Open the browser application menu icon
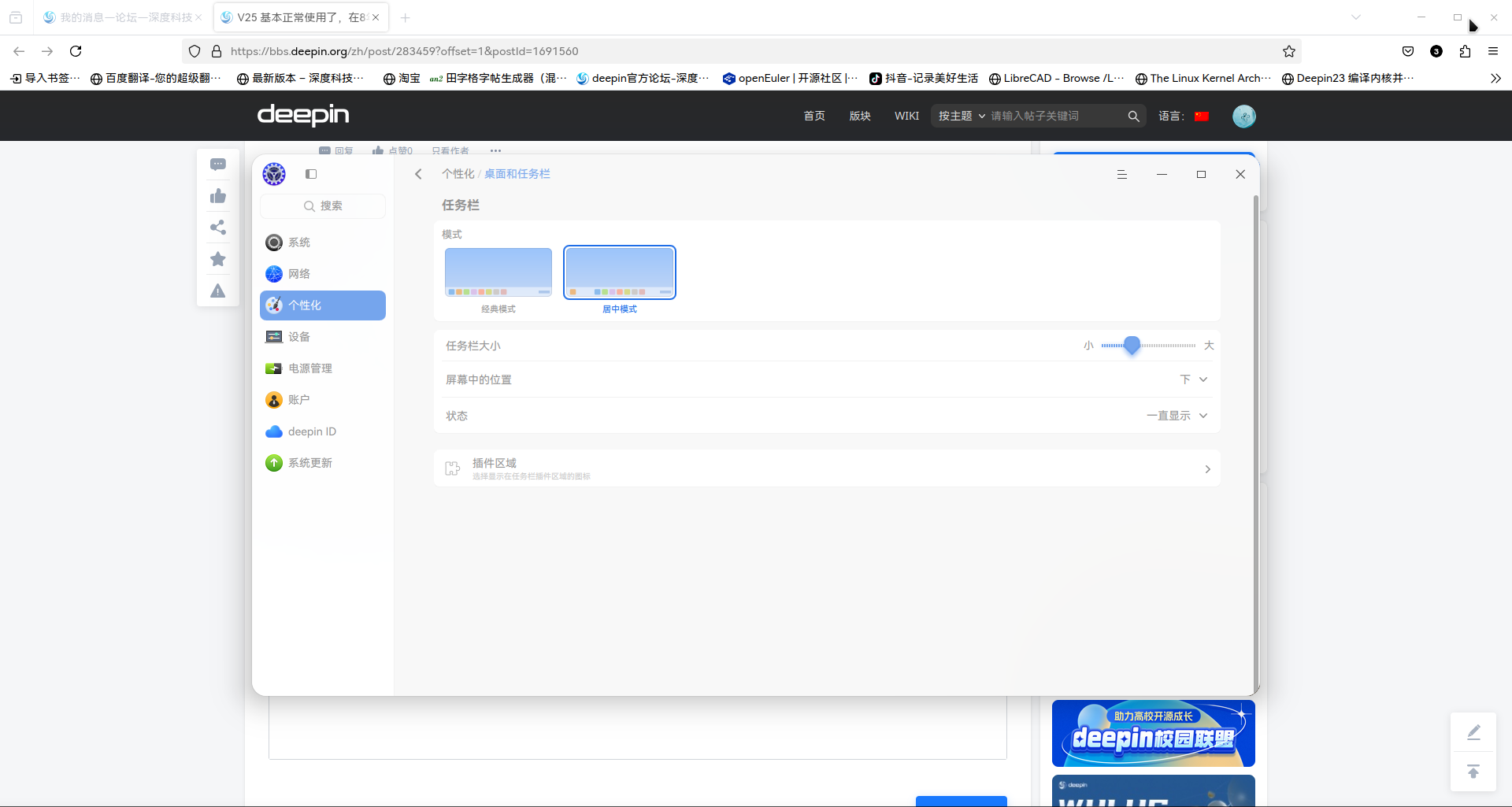 pos(1493,51)
